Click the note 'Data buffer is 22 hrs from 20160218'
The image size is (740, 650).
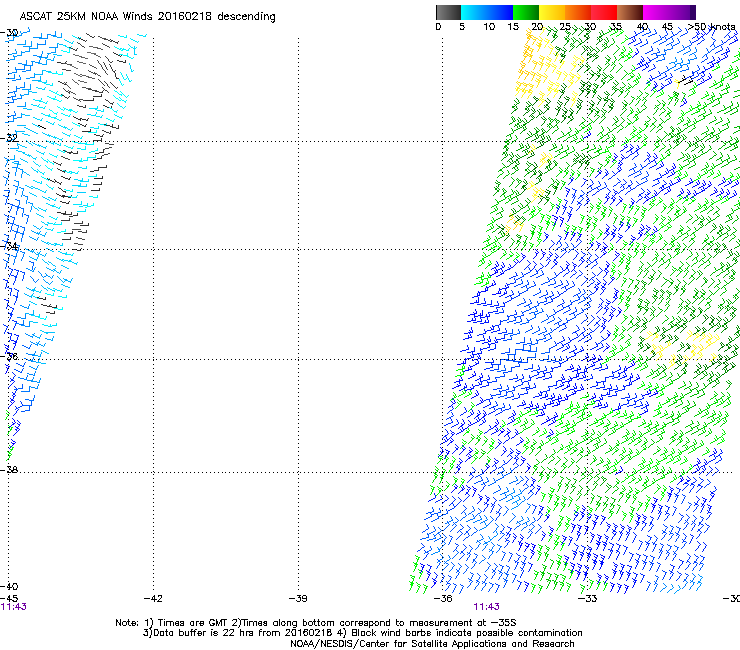coord(242,633)
